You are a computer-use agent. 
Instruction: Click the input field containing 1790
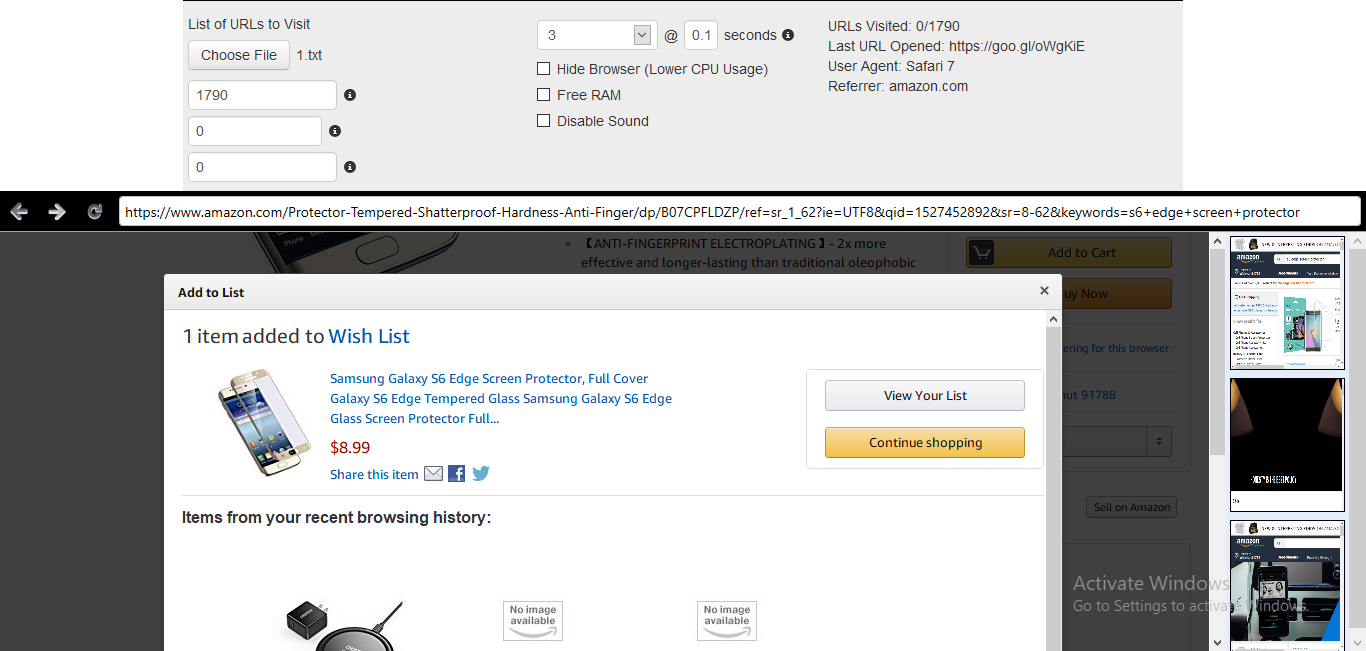pos(262,95)
